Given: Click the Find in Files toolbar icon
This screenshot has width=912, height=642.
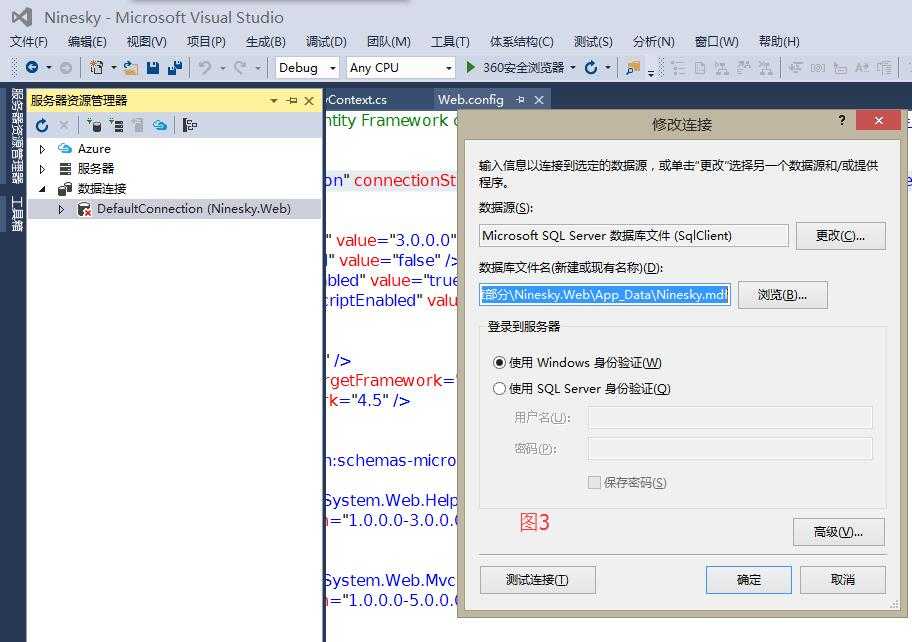Looking at the screenshot, I should (x=633, y=67).
